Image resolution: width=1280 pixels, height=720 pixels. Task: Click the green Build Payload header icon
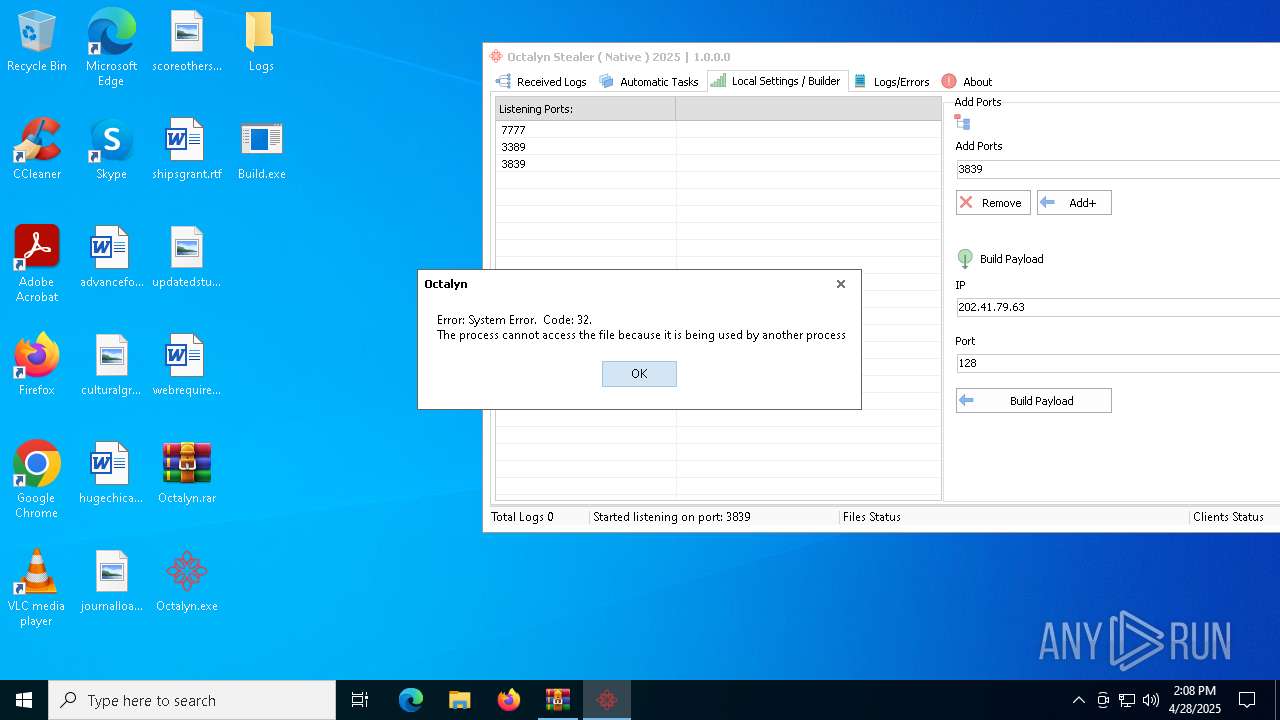click(965, 259)
